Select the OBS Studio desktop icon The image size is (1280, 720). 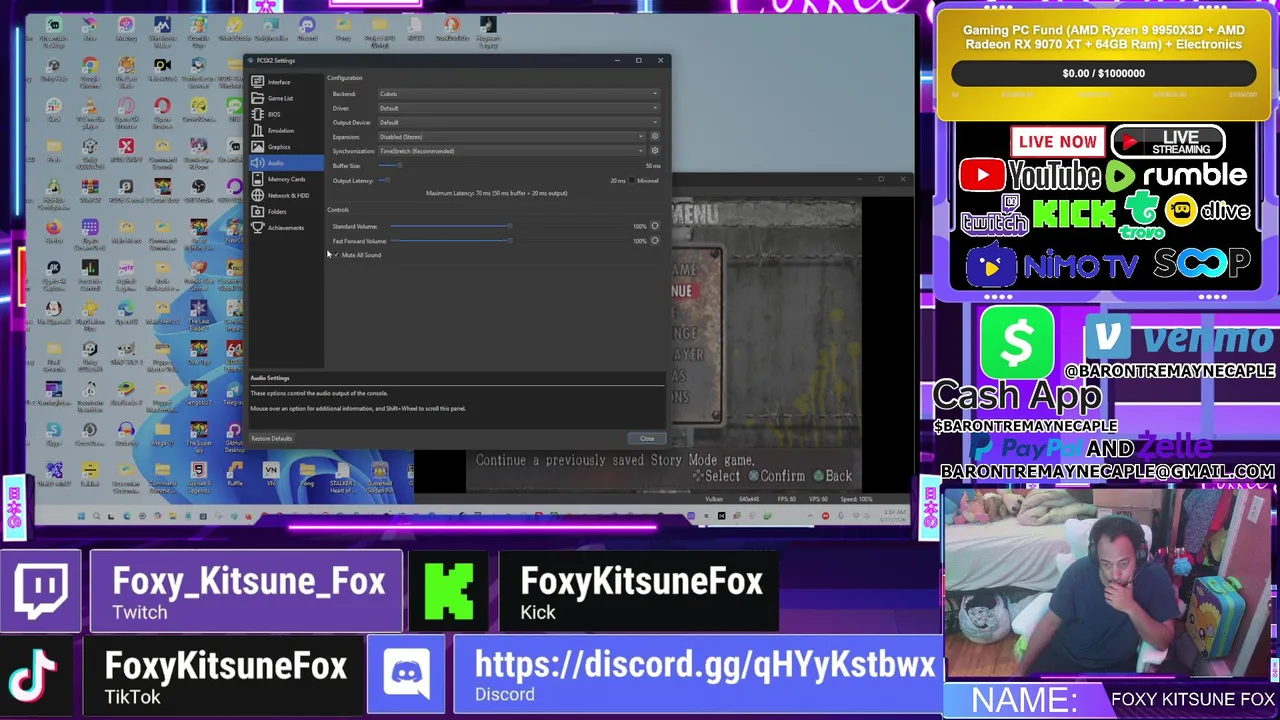click(199, 191)
